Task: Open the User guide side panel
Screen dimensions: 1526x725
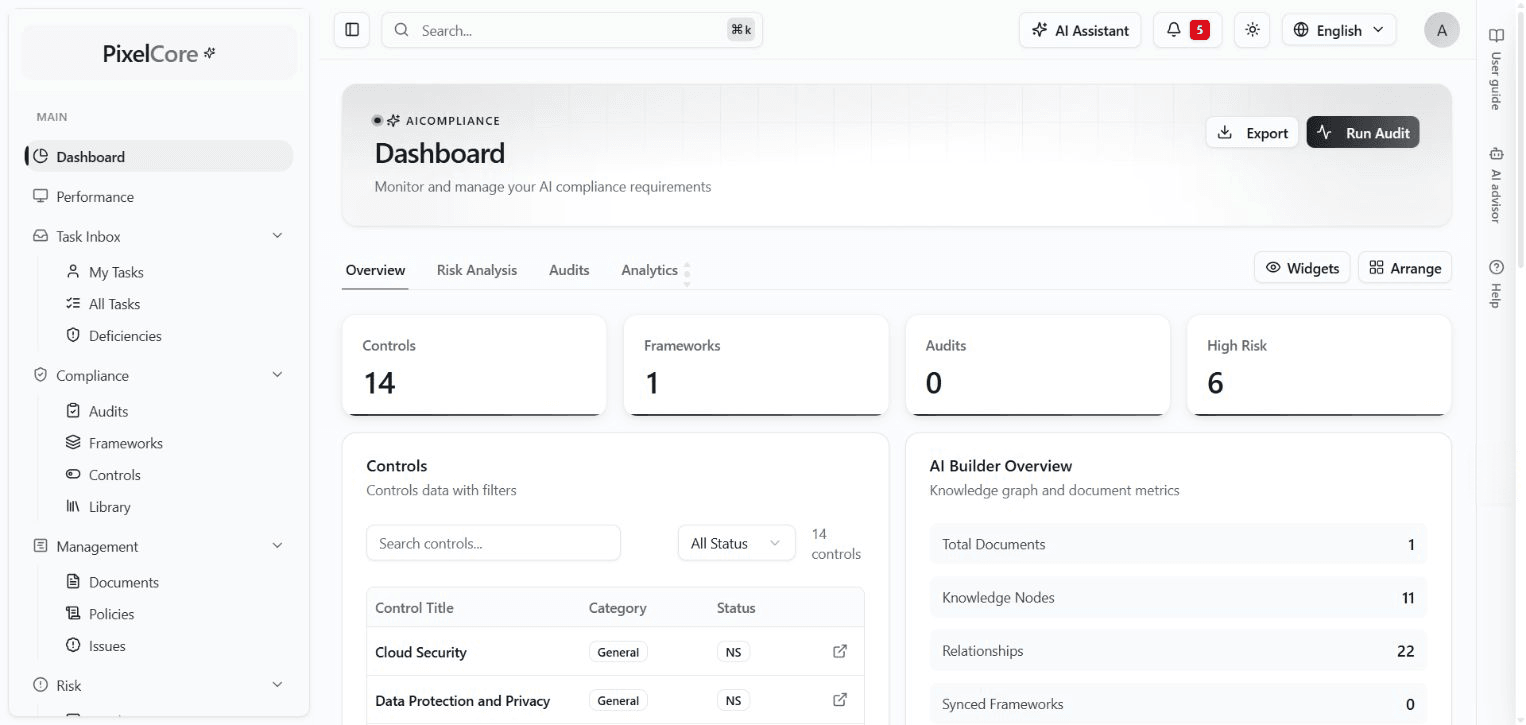Action: (x=1496, y=69)
